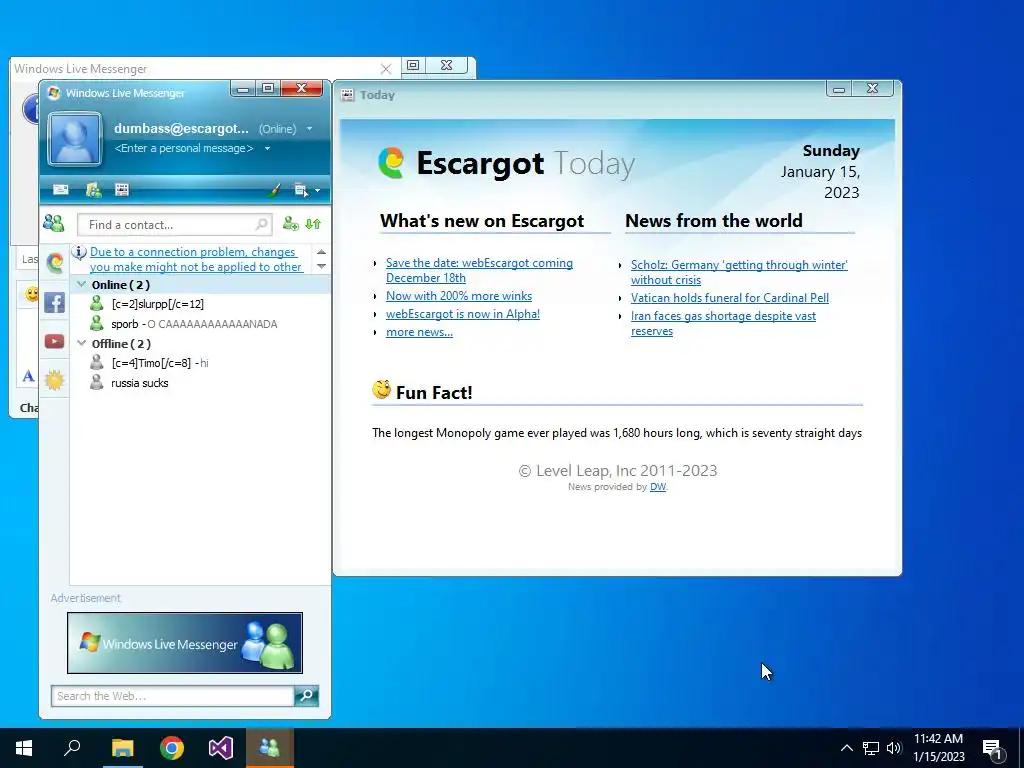
Task: Click the font 'A' icon in background window
Action: [28, 376]
